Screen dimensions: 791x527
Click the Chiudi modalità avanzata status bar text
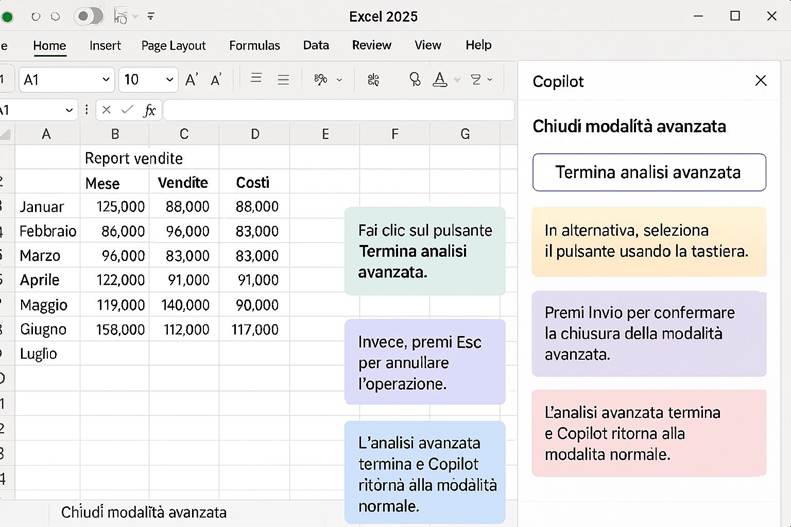pyautogui.click(x=144, y=513)
